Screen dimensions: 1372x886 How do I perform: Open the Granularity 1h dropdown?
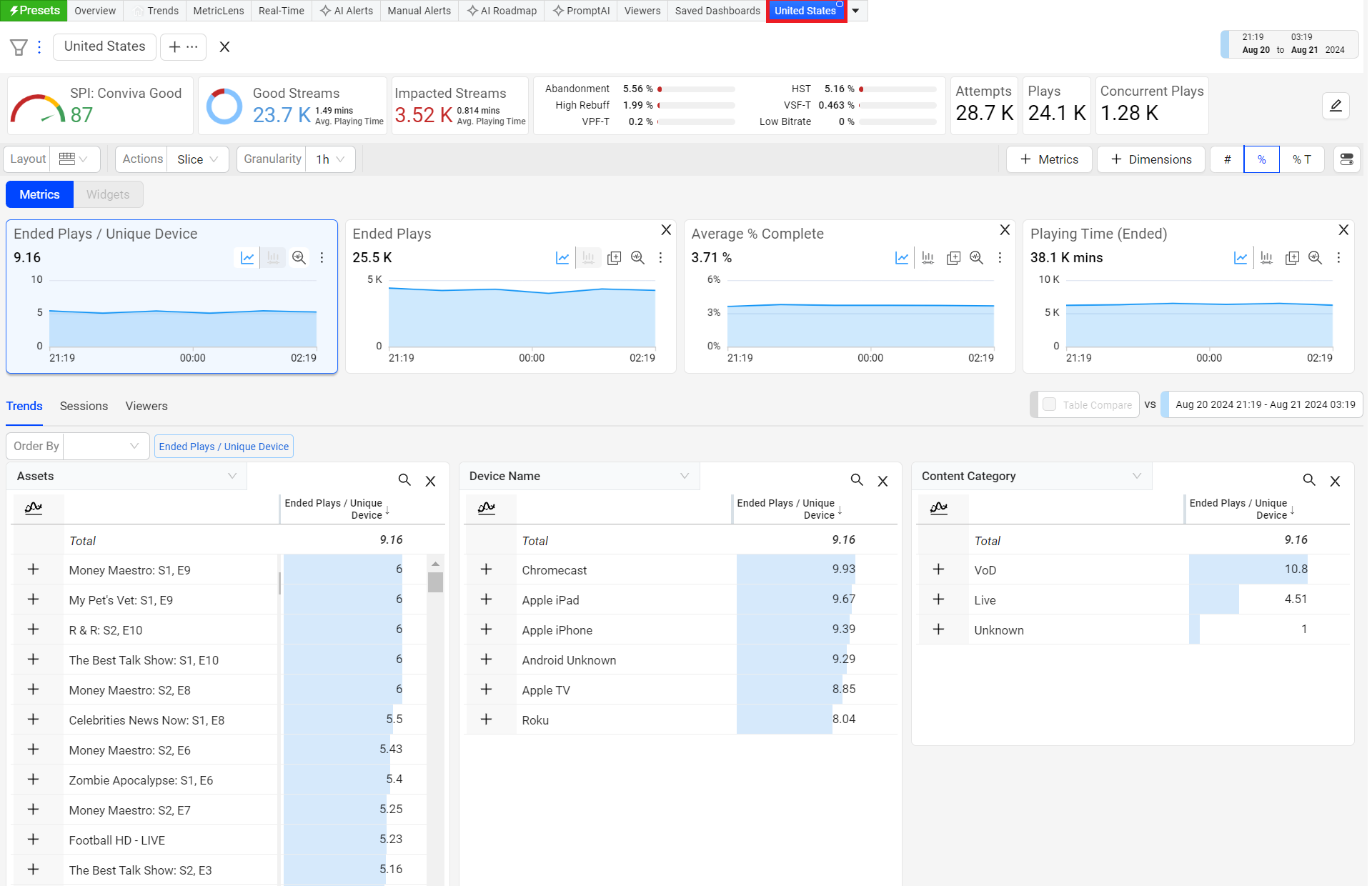tap(331, 159)
